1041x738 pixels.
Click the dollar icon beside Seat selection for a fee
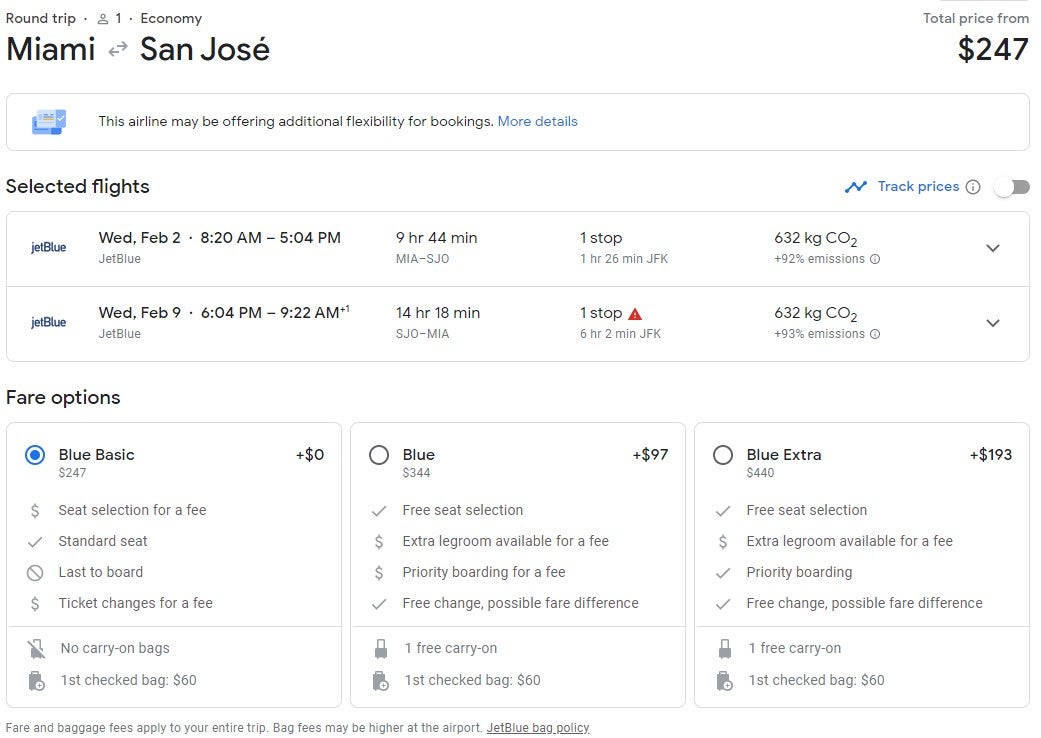(x=35, y=510)
